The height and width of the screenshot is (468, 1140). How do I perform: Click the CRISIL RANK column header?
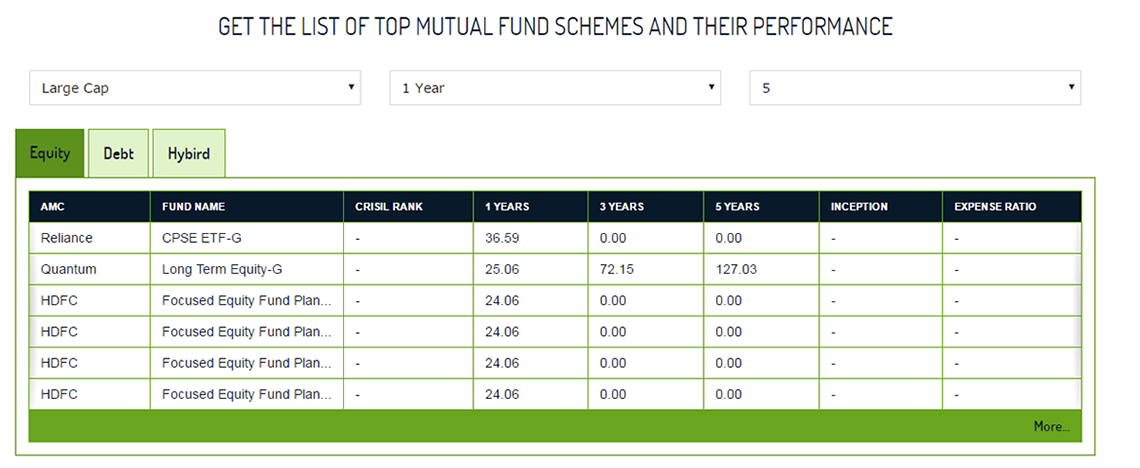click(x=389, y=207)
